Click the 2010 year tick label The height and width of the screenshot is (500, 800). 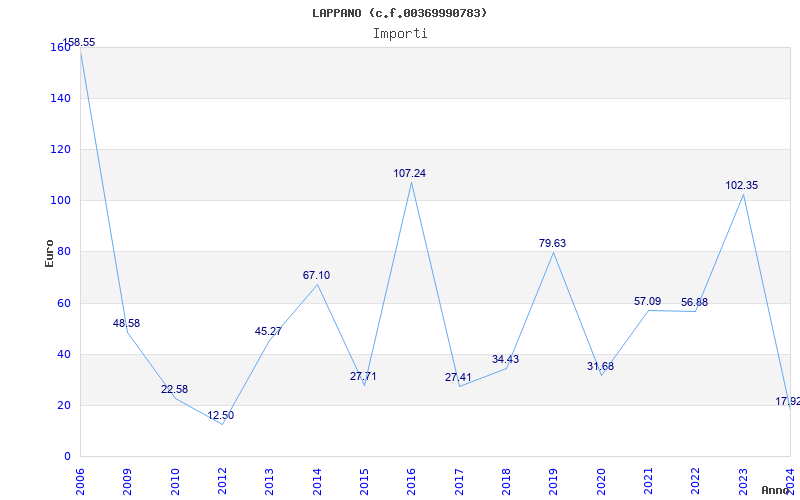pyautogui.click(x=175, y=482)
